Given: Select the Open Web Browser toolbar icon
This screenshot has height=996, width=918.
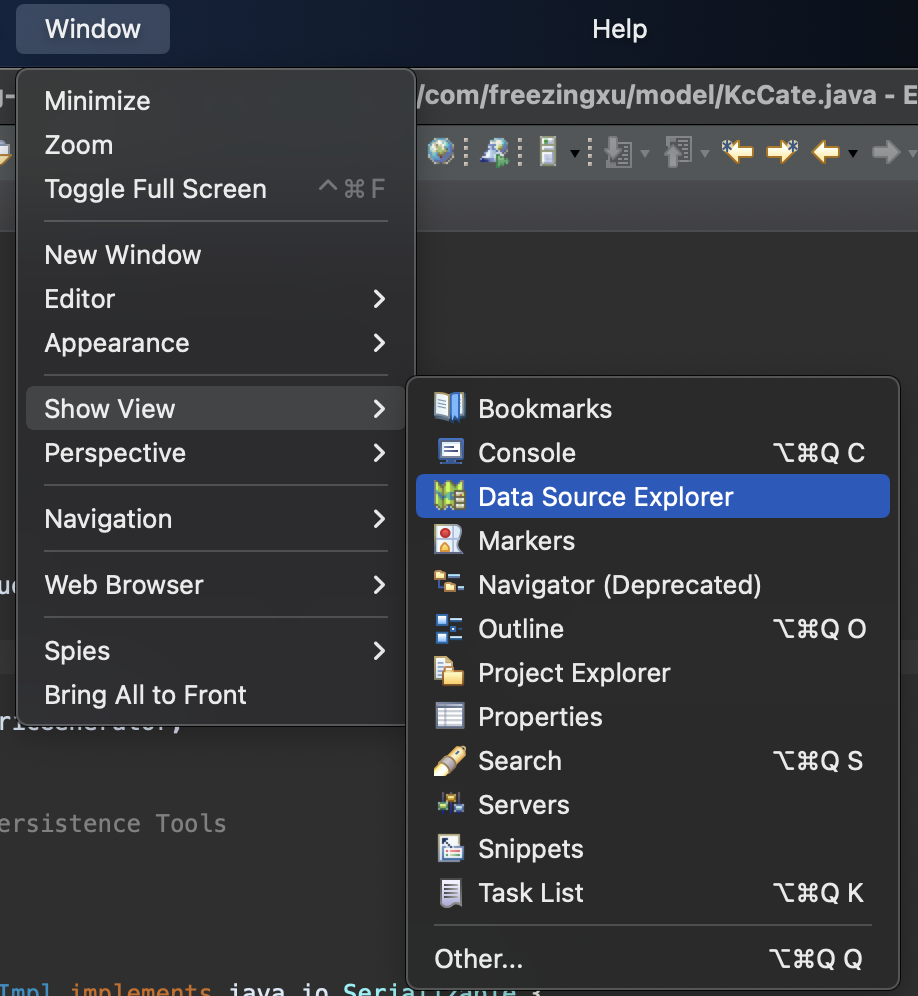Looking at the screenshot, I should tap(440, 147).
